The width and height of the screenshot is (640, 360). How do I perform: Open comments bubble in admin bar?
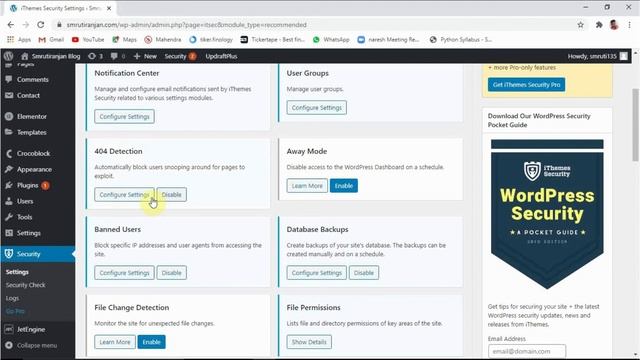click(118, 56)
